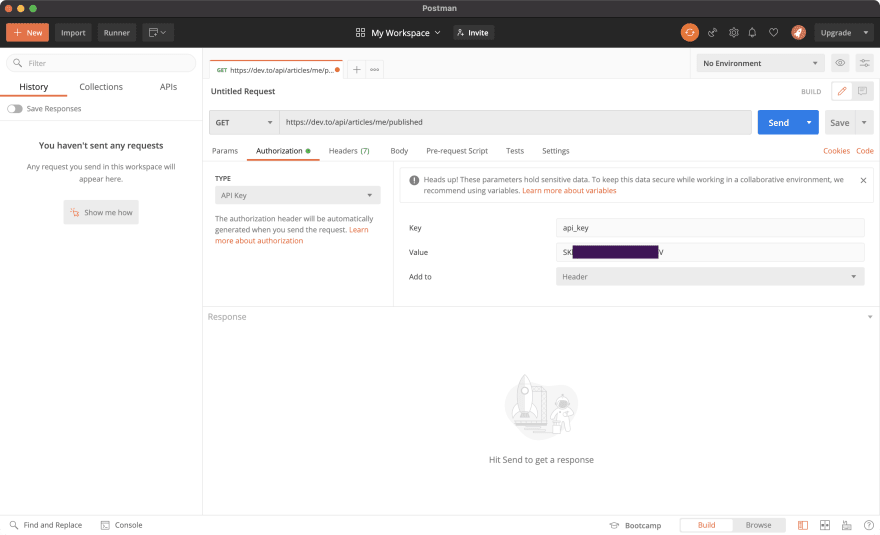The image size is (880, 535).
Task: Click the sync status icon in header
Action: point(690,32)
